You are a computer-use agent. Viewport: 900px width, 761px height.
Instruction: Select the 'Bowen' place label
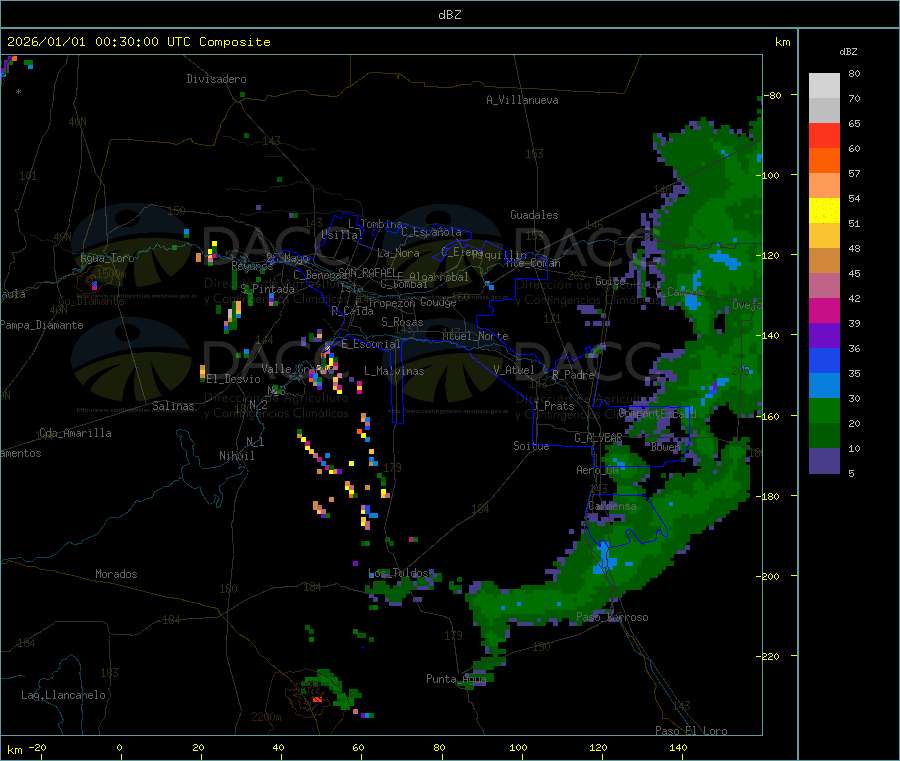click(666, 446)
